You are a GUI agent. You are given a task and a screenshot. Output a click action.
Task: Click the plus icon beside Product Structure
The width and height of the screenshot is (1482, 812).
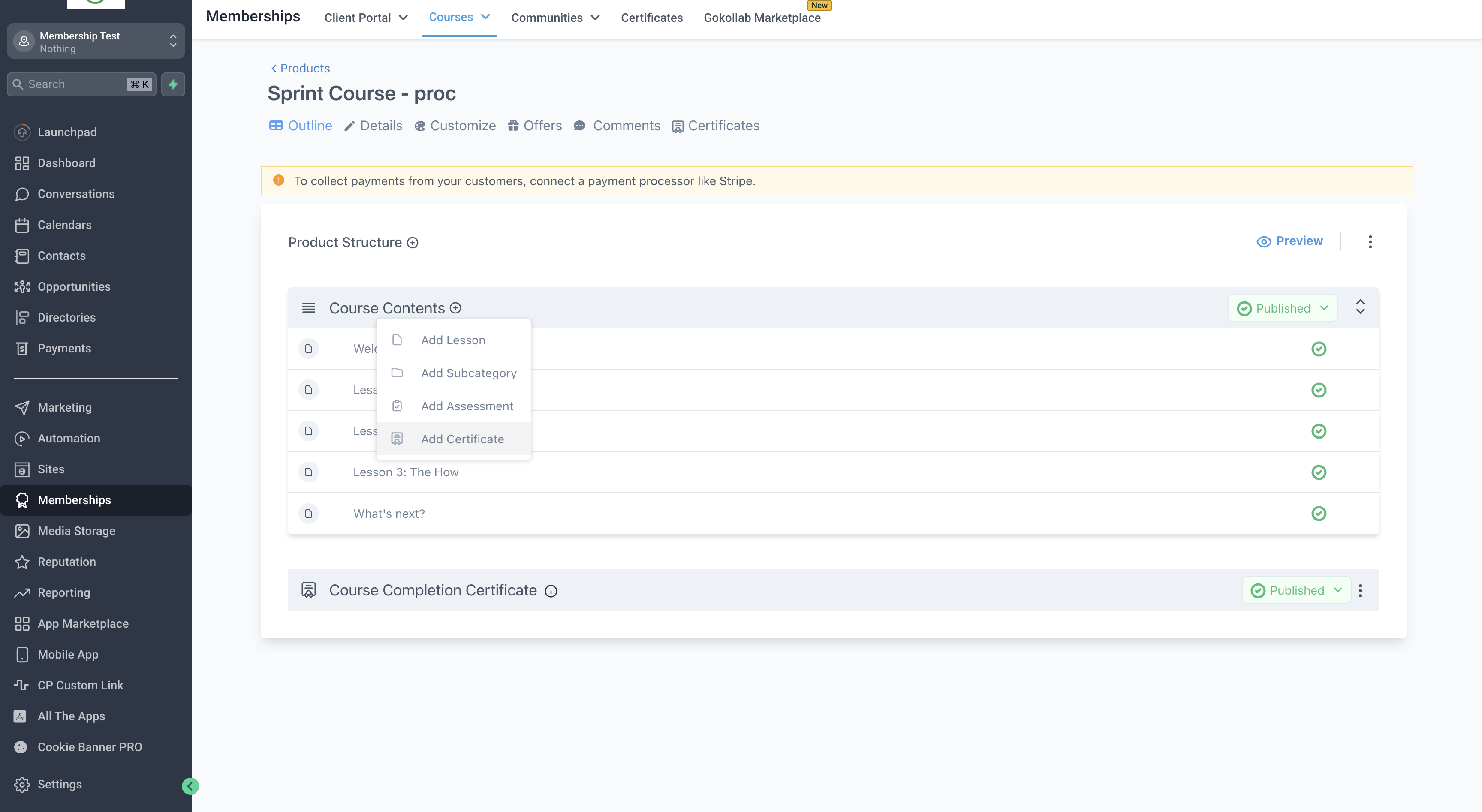pos(413,243)
